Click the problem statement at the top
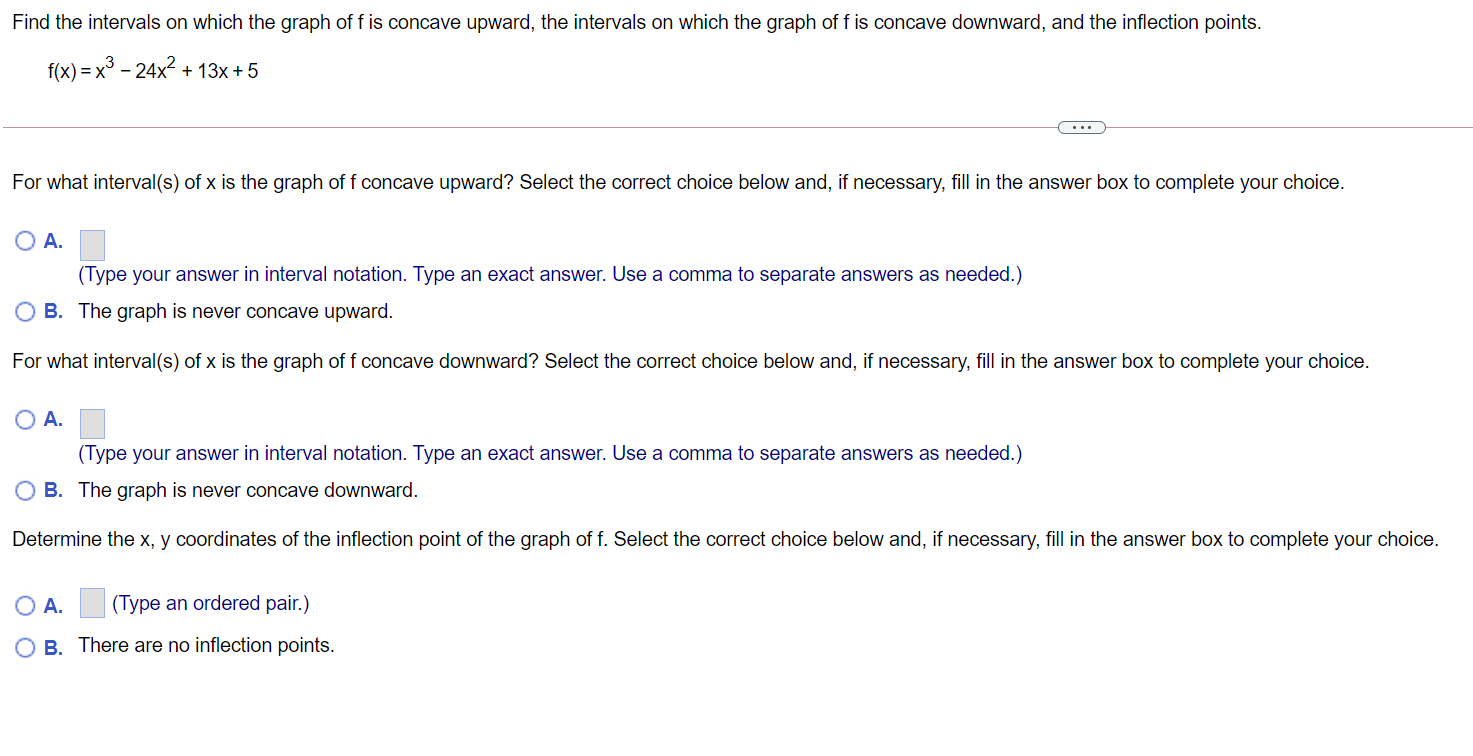This screenshot has width=1473, height=756. pos(634,21)
